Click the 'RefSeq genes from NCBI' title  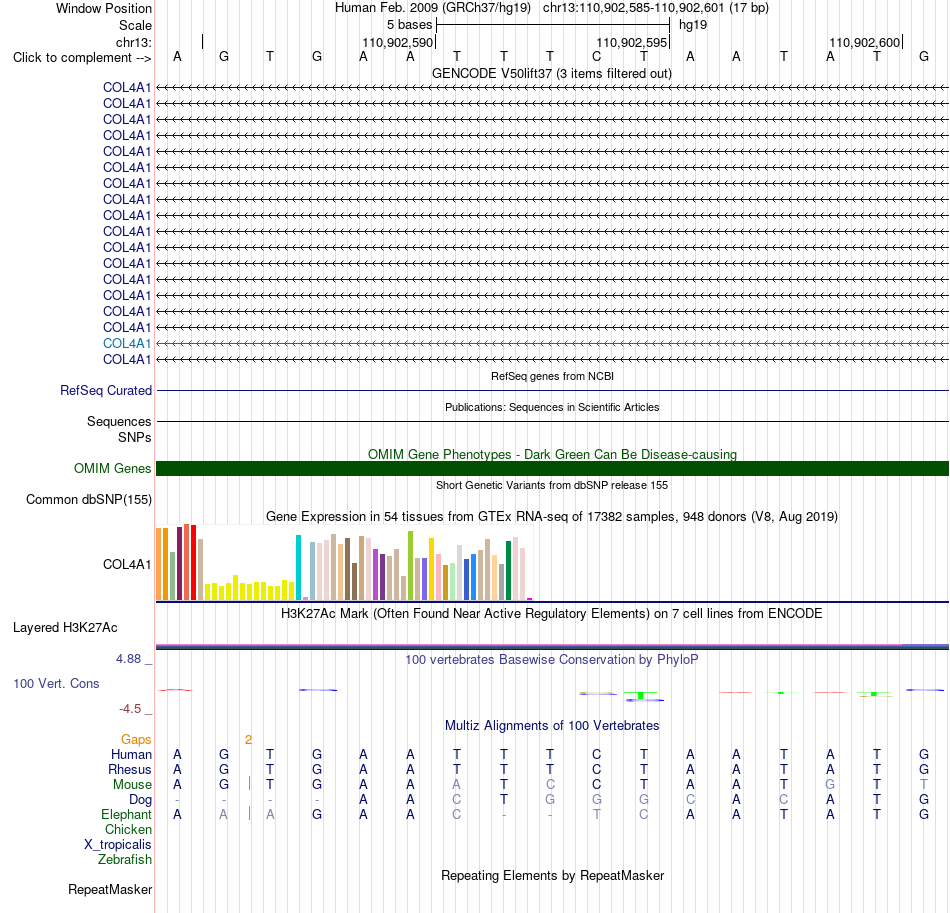pos(552,376)
